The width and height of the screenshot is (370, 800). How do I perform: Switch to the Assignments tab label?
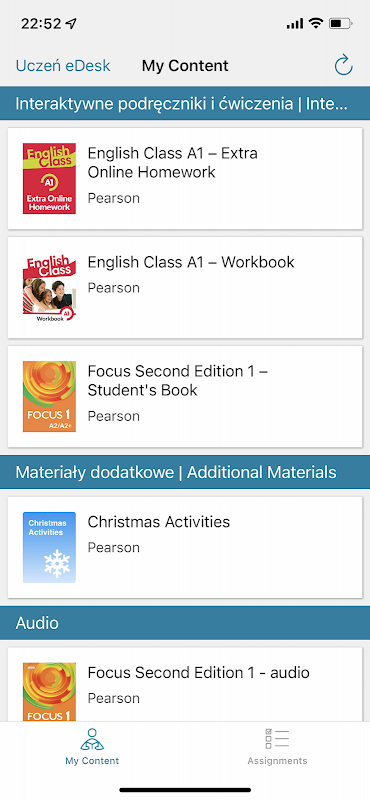tap(277, 761)
